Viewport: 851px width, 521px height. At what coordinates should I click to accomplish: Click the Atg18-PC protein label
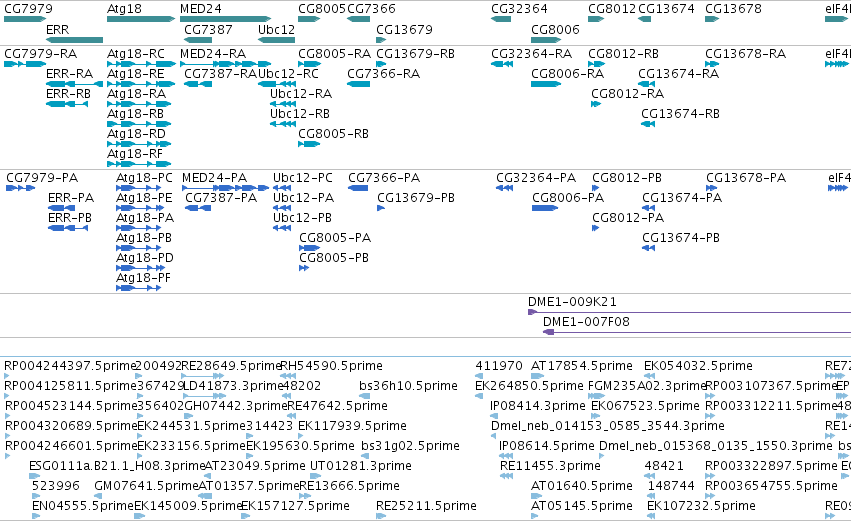(144, 178)
